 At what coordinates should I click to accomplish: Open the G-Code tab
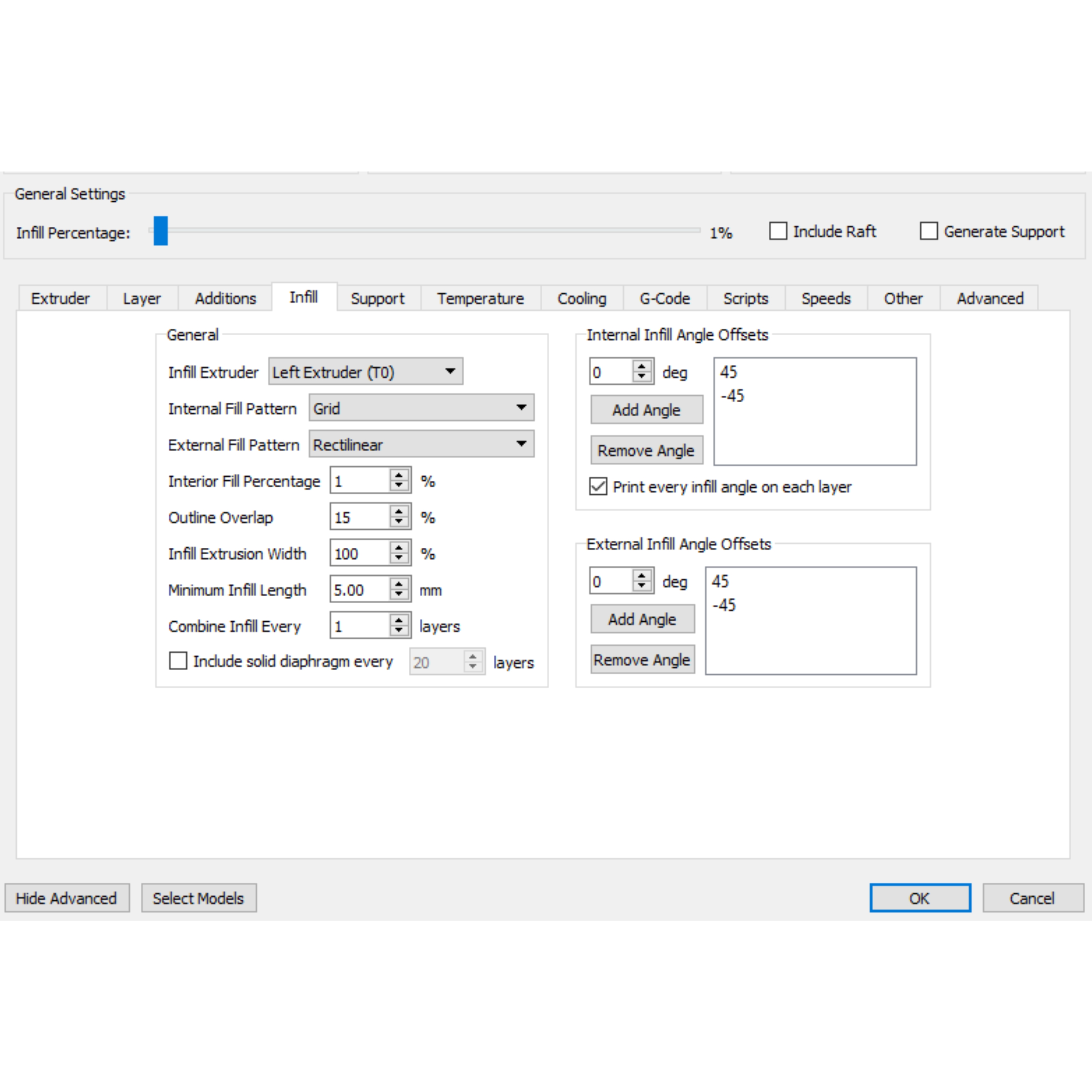(664, 298)
